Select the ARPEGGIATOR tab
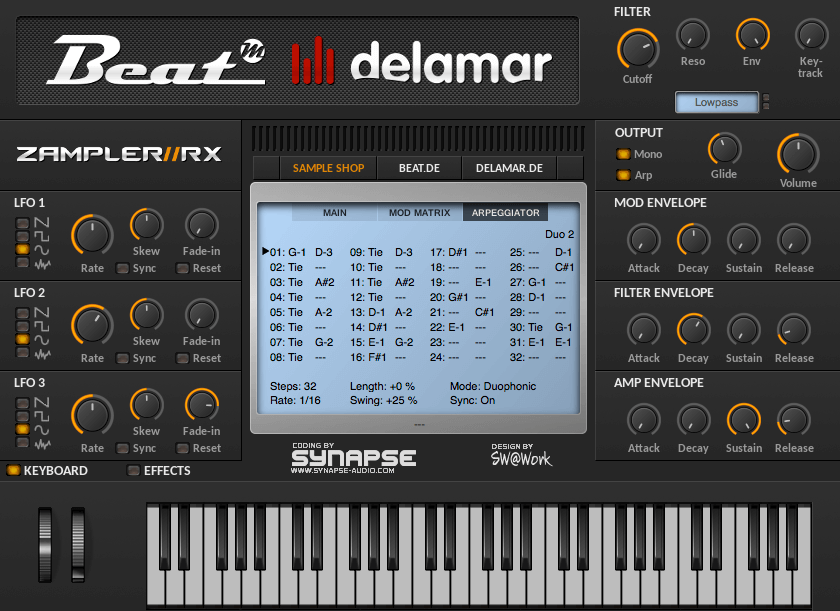 tap(505, 213)
